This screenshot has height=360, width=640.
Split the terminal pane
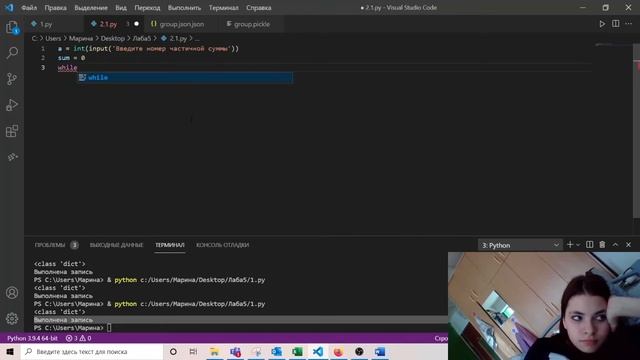pos(589,244)
